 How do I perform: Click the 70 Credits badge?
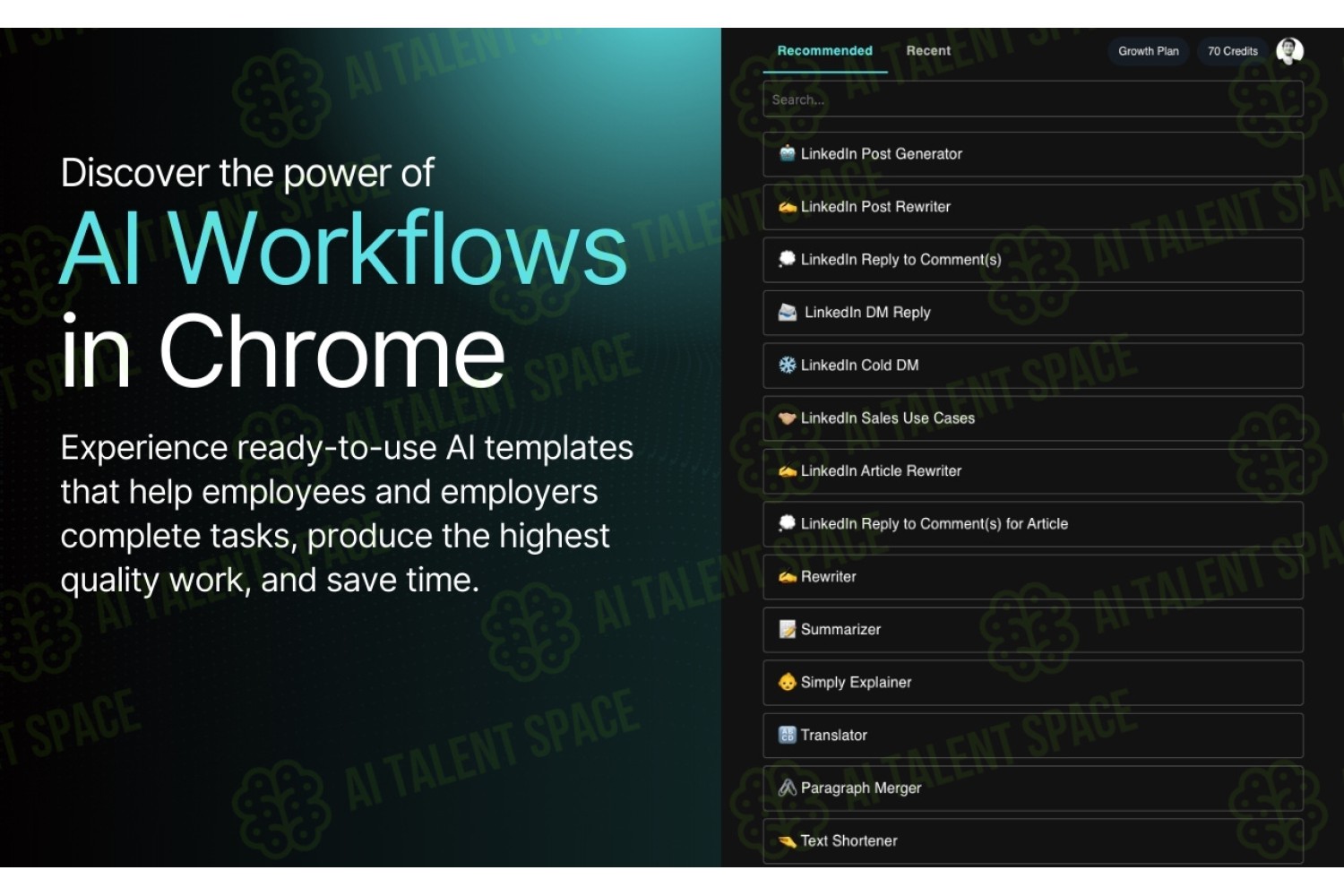[1232, 51]
